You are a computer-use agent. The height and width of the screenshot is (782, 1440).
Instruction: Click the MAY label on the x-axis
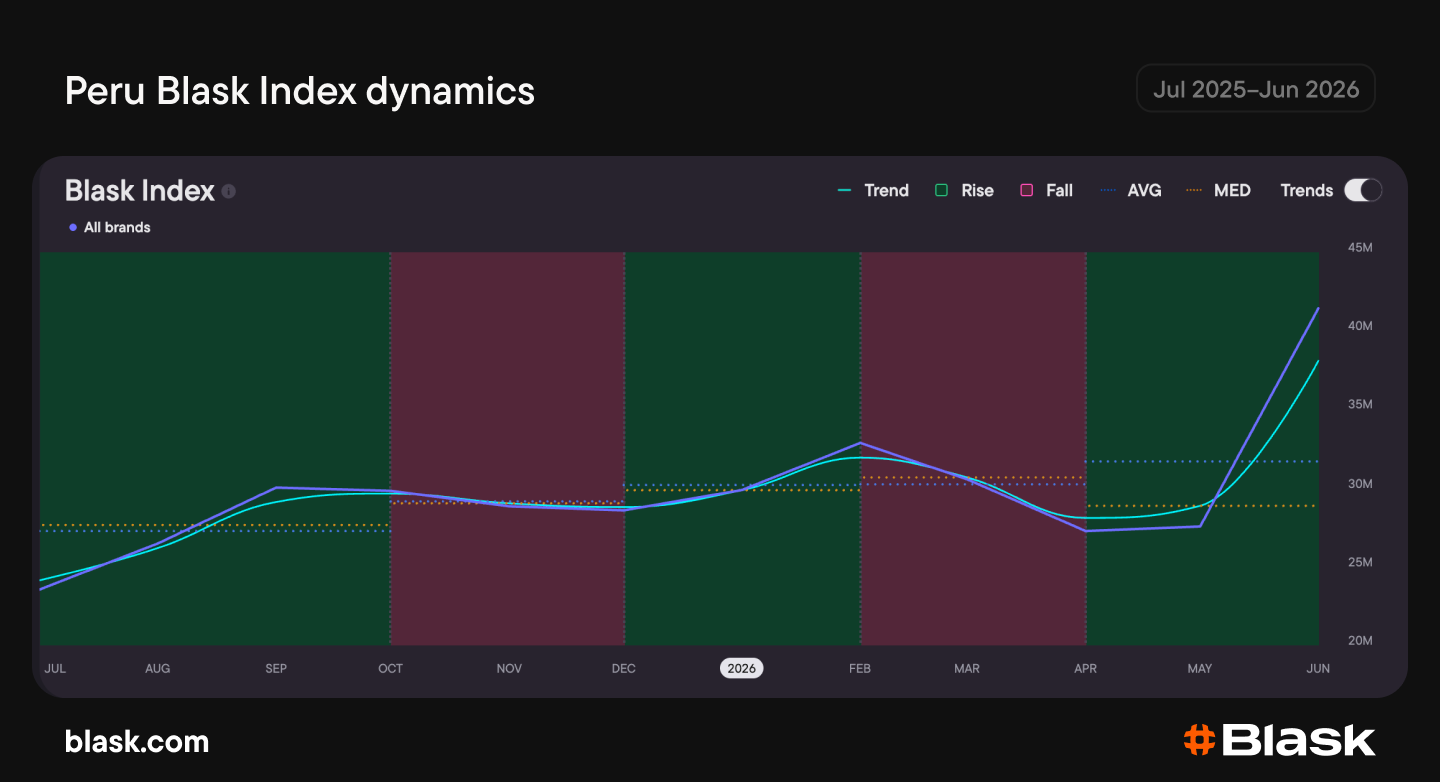1199,668
